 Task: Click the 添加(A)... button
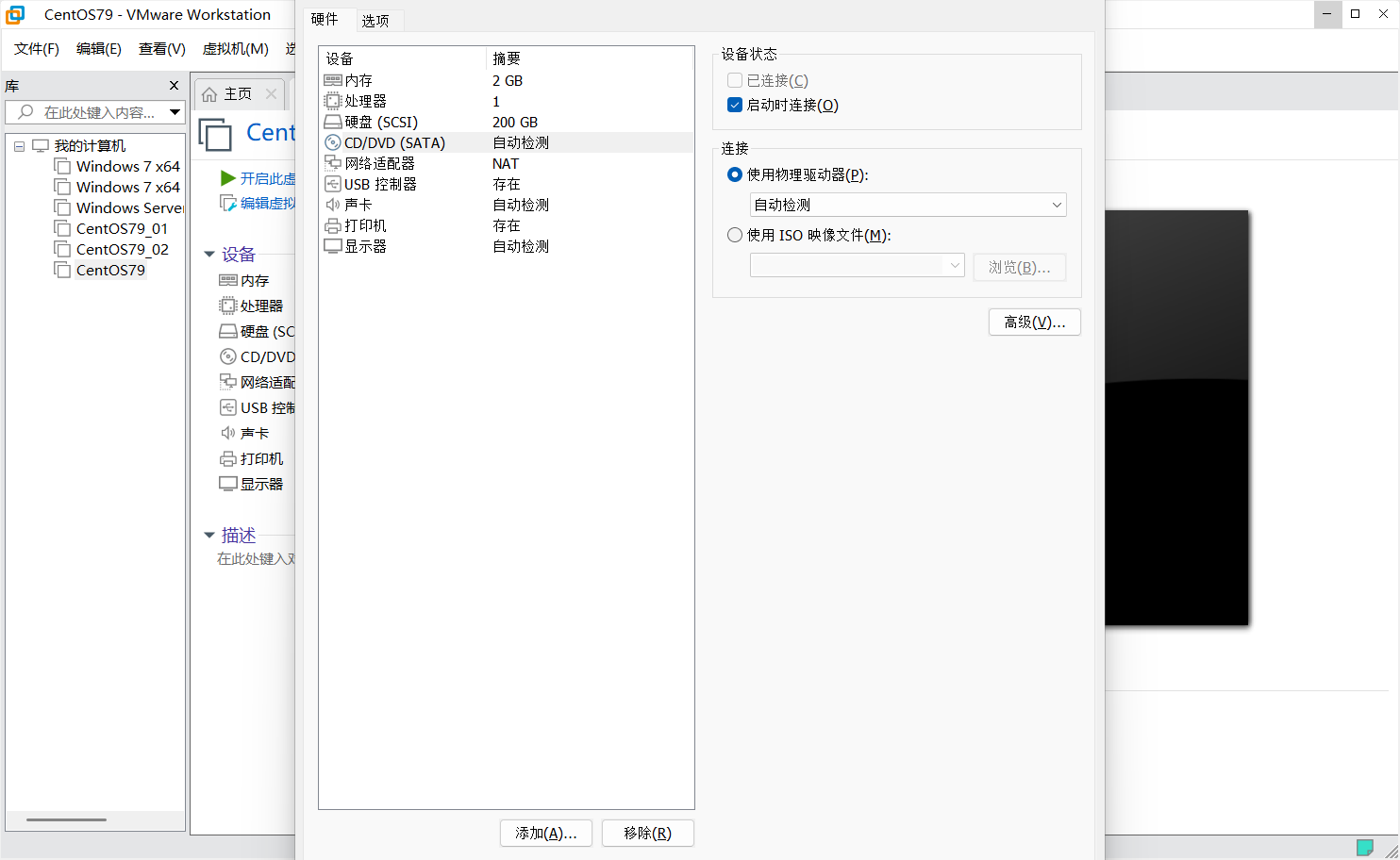[546, 833]
